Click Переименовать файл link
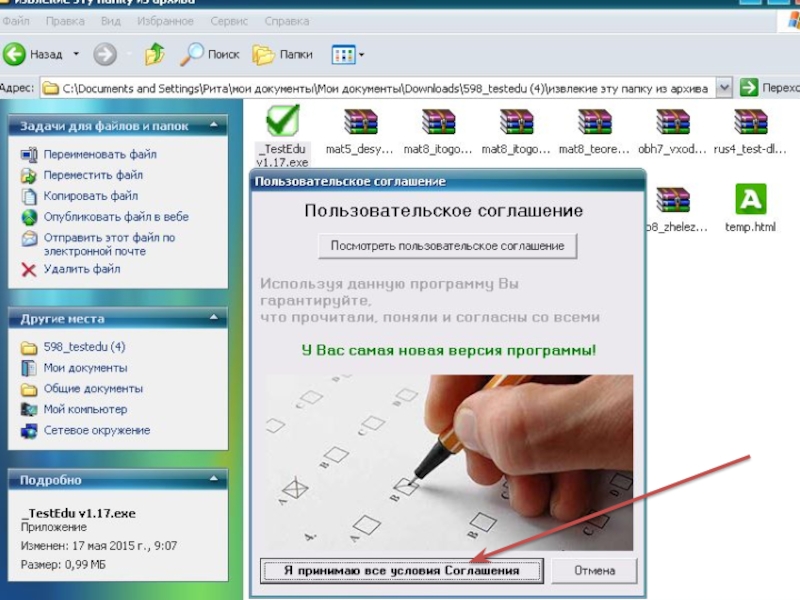 (x=100, y=155)
